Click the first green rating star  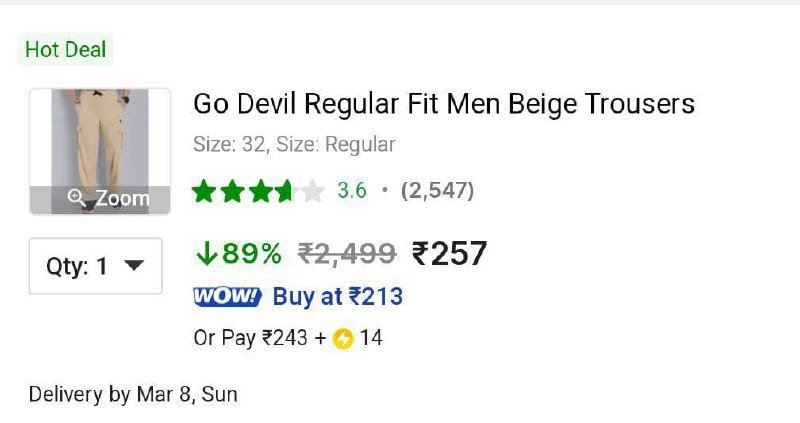[204, 191]
